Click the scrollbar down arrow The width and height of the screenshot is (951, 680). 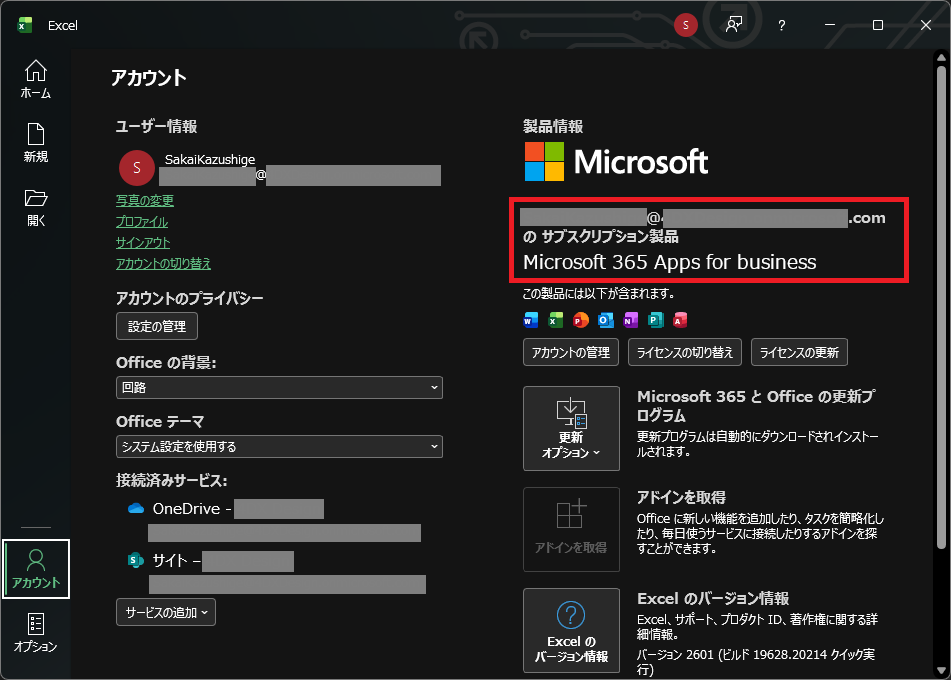pos(941,671)
